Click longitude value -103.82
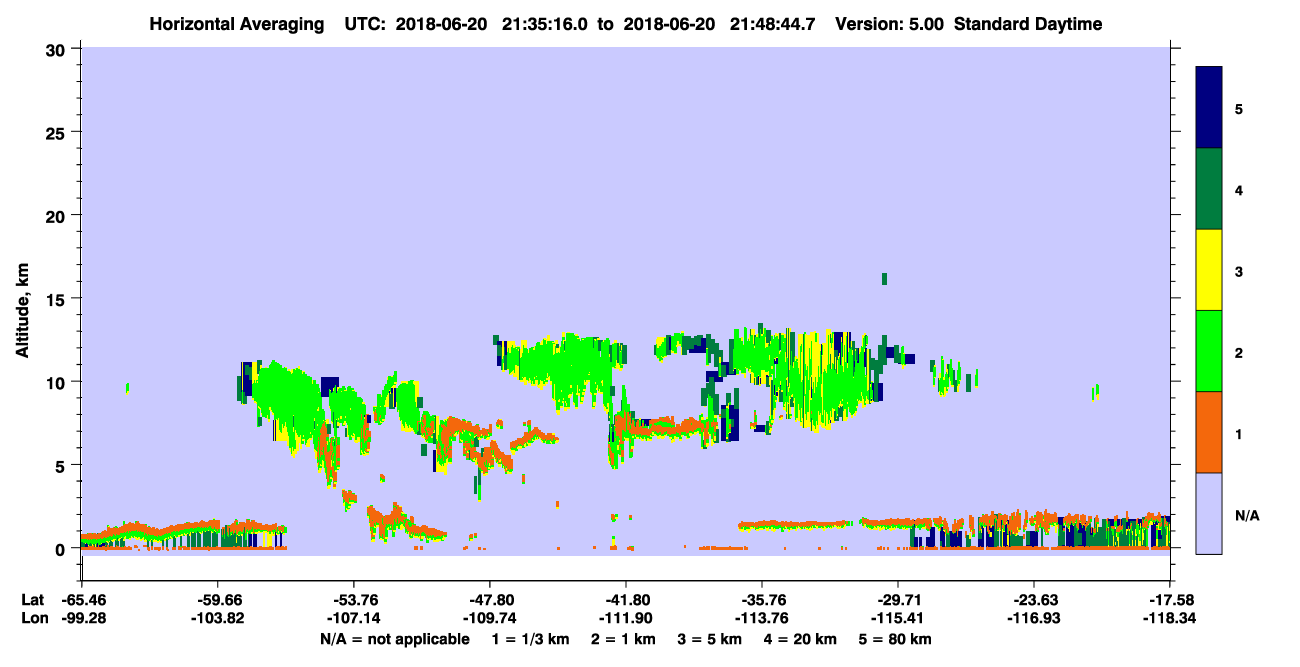Screen dimensions: 1300x667 pyautogui.click(x=217, y=618)
